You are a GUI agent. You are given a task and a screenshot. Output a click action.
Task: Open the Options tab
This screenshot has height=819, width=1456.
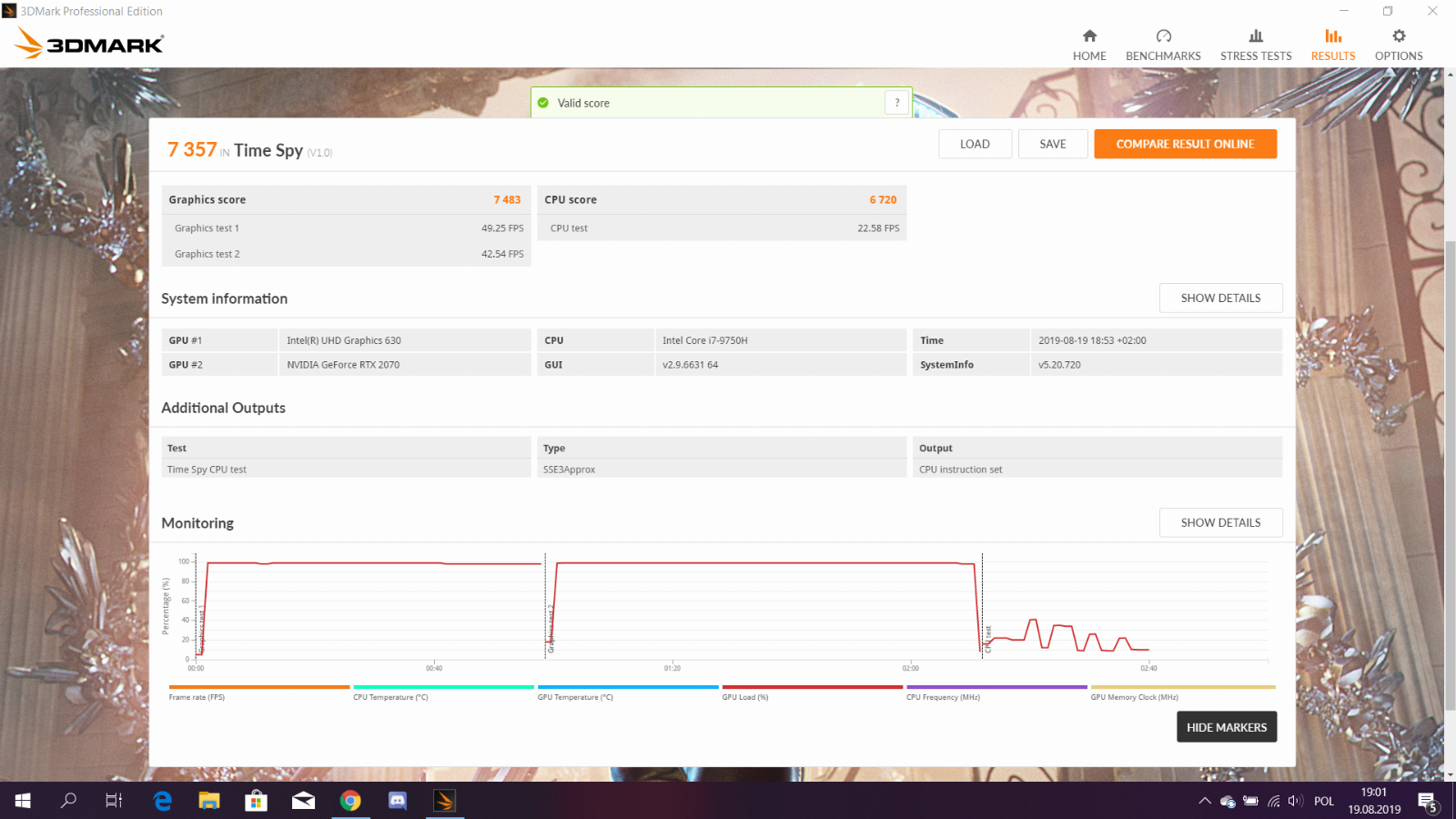coord(1399,45)
